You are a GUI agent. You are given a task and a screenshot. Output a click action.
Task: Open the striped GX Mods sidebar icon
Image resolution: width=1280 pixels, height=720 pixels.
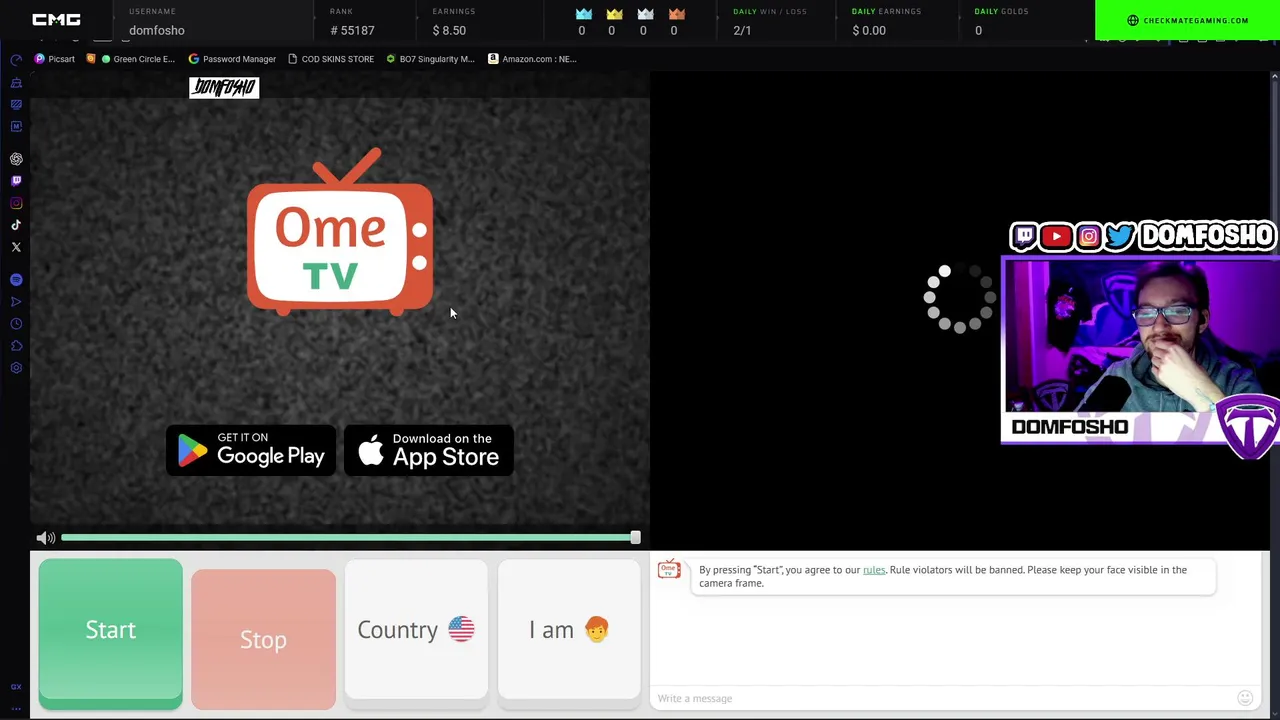pyautogui.click(x=16, y=104)
